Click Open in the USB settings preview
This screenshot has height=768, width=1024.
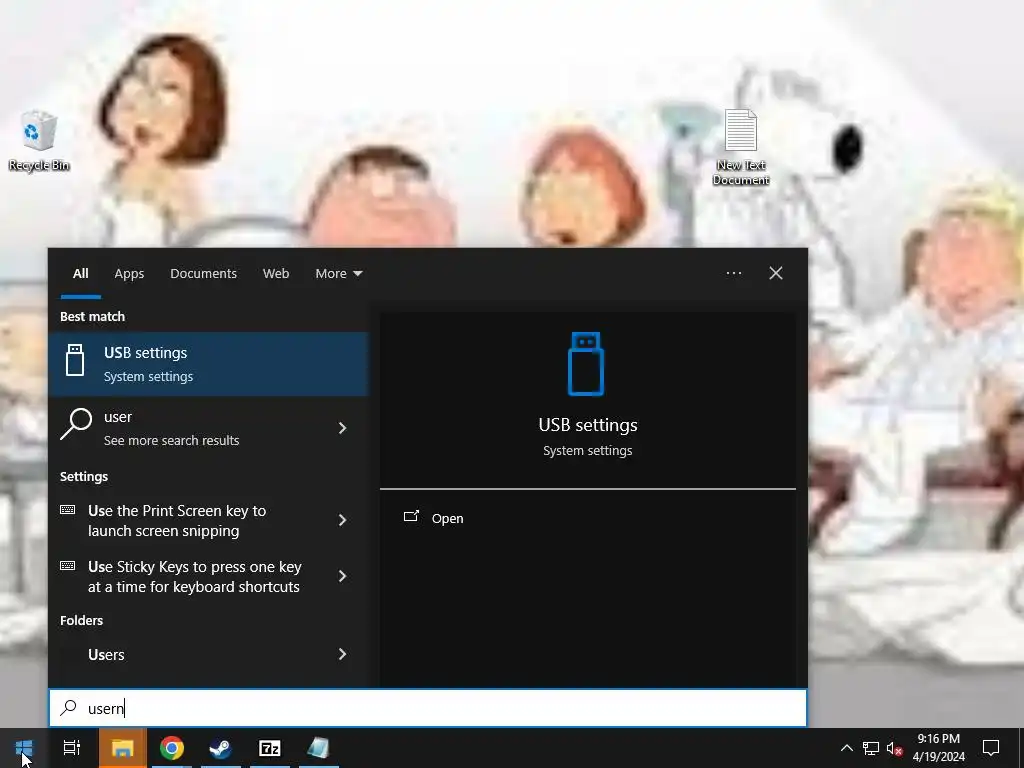(x=434, y=518)
